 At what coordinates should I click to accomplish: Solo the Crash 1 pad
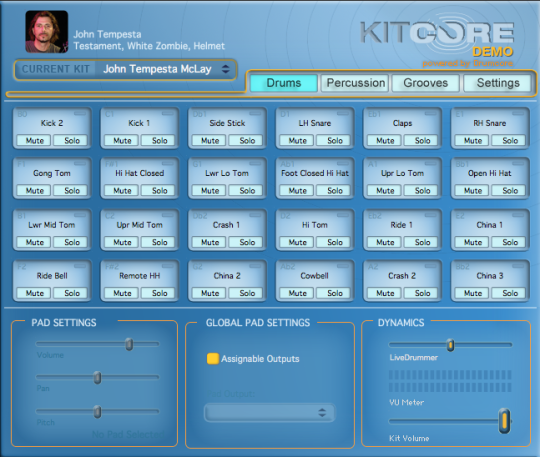[247, 242]
